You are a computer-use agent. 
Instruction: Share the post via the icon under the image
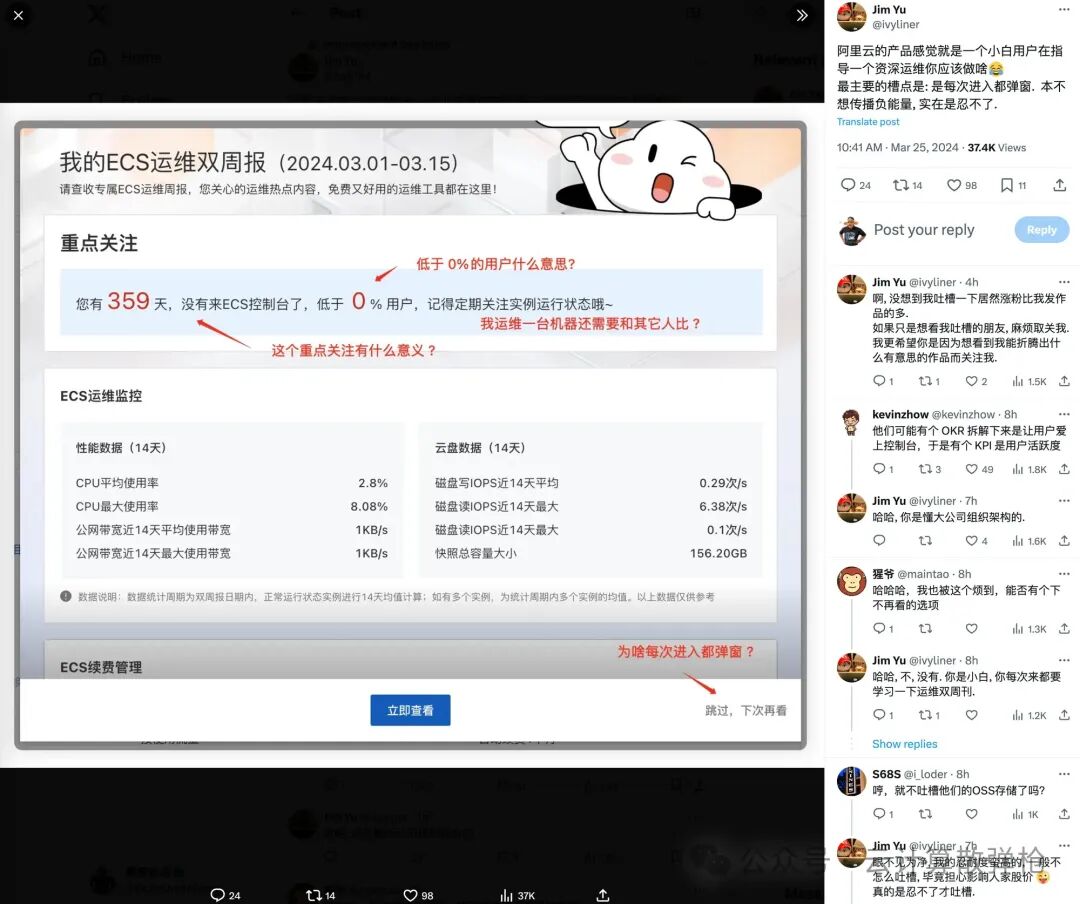coord(603,895)
